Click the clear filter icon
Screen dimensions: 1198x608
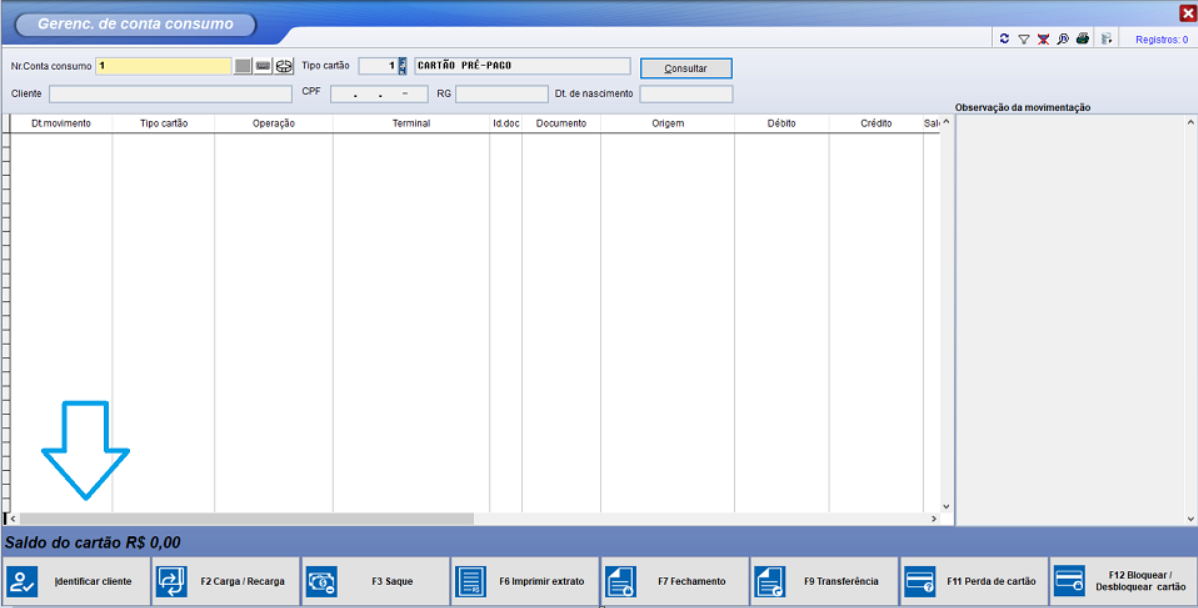coord(1043,38)
